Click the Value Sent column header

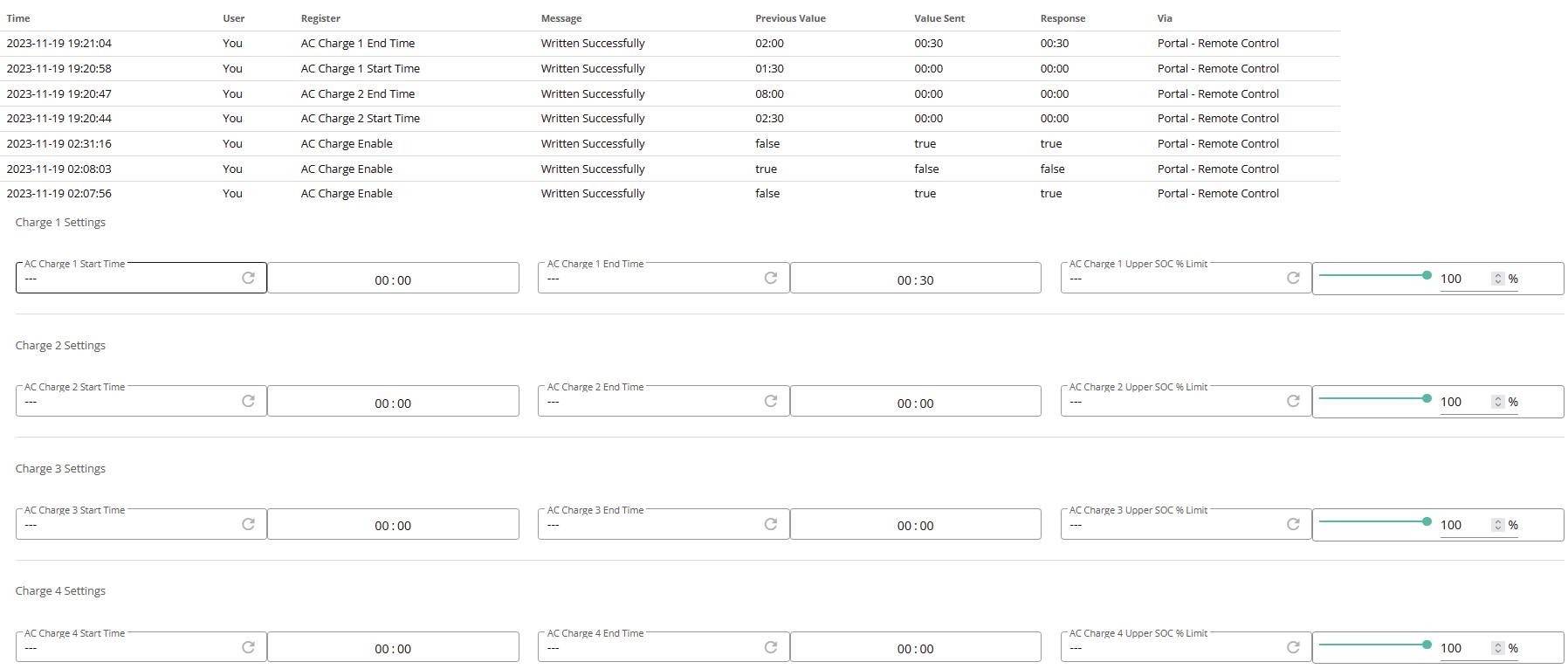click(939, 18)
